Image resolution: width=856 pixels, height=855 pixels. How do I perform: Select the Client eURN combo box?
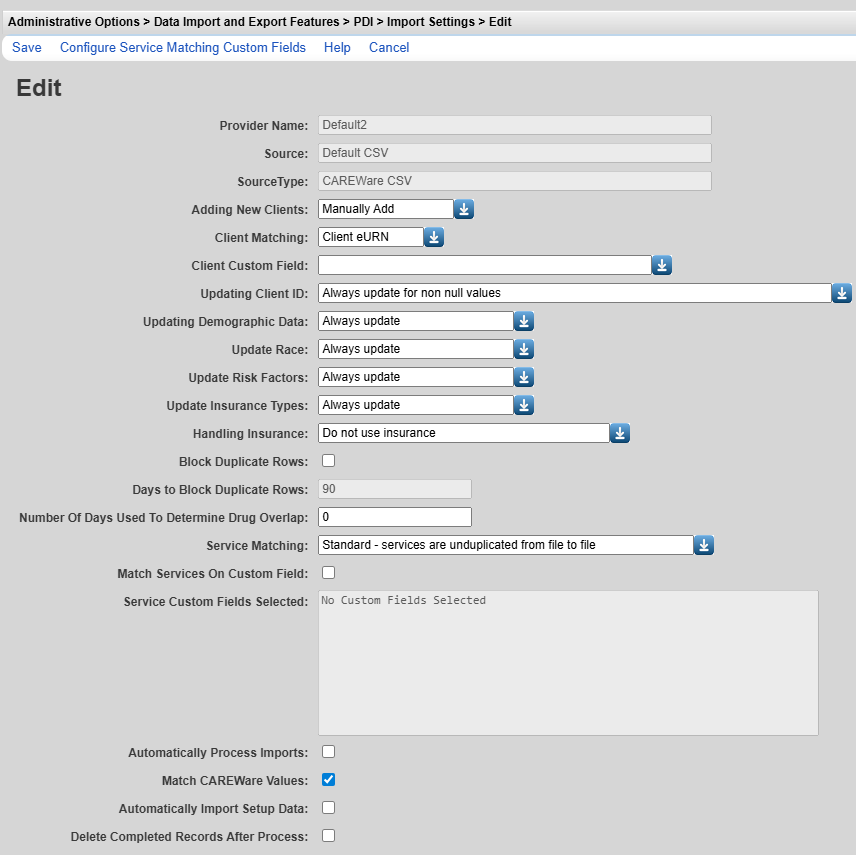click(371, 237)
